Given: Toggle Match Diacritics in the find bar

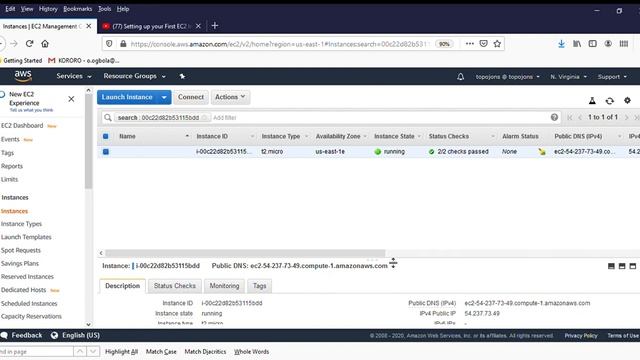Looking at the screenshot, I should tap(205, 351).
